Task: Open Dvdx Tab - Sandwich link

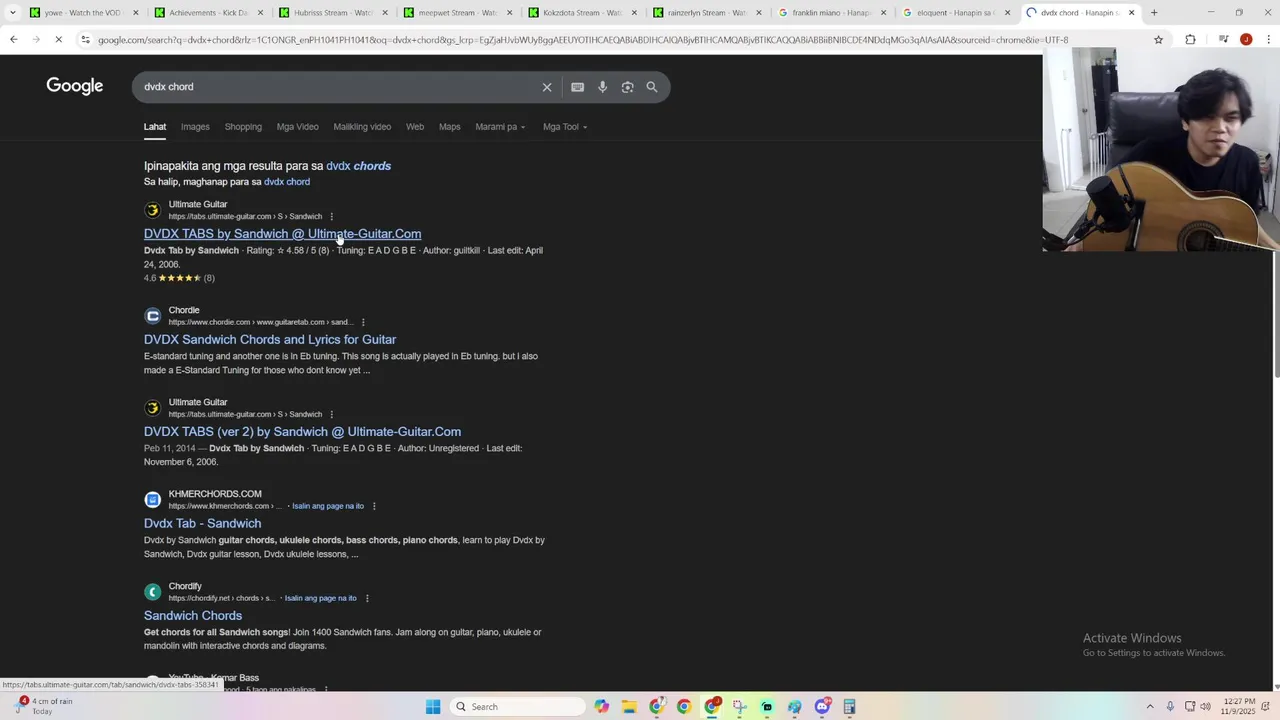Action: coord(202,524)
